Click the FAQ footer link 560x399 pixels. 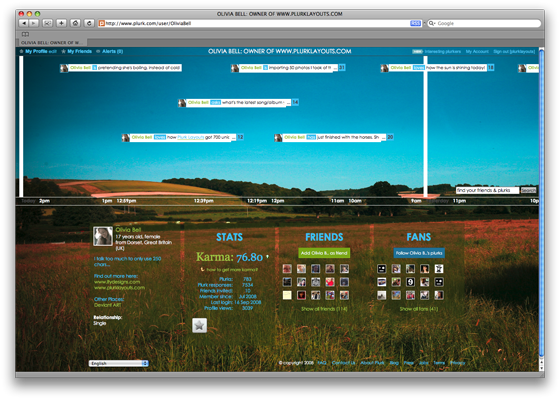point(322,363)
